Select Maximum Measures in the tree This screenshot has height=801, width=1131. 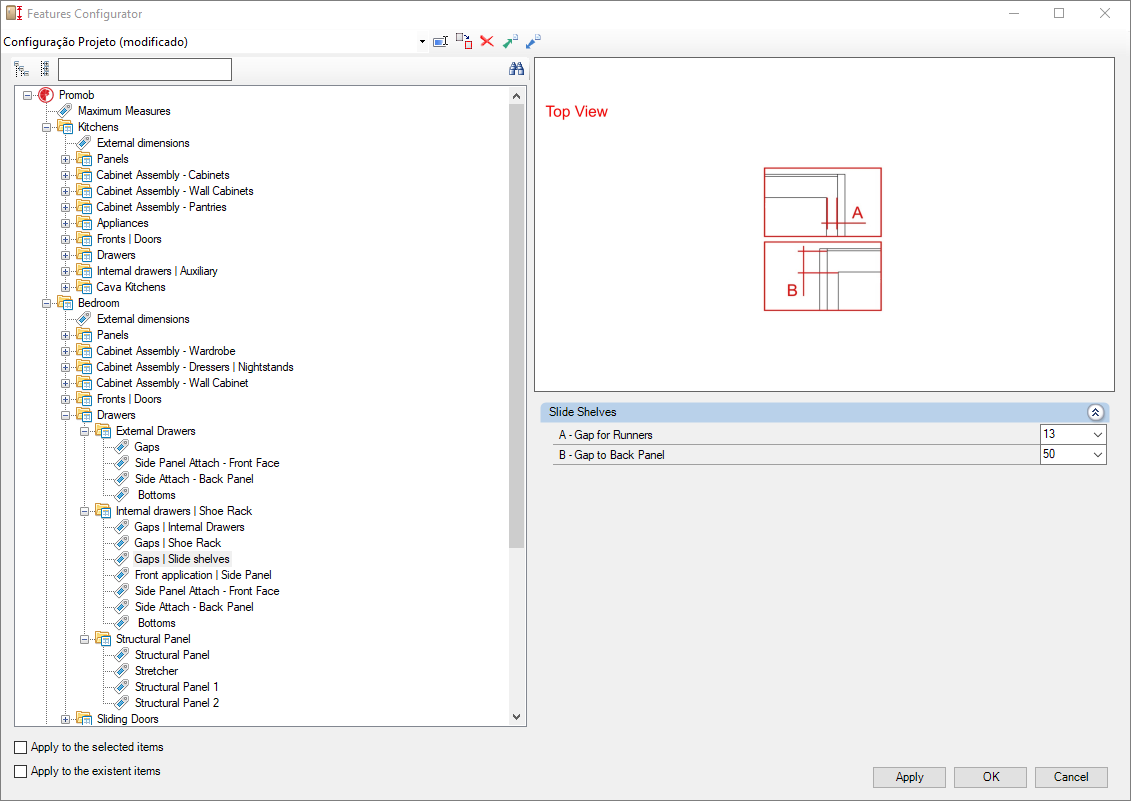click(124, 111)
